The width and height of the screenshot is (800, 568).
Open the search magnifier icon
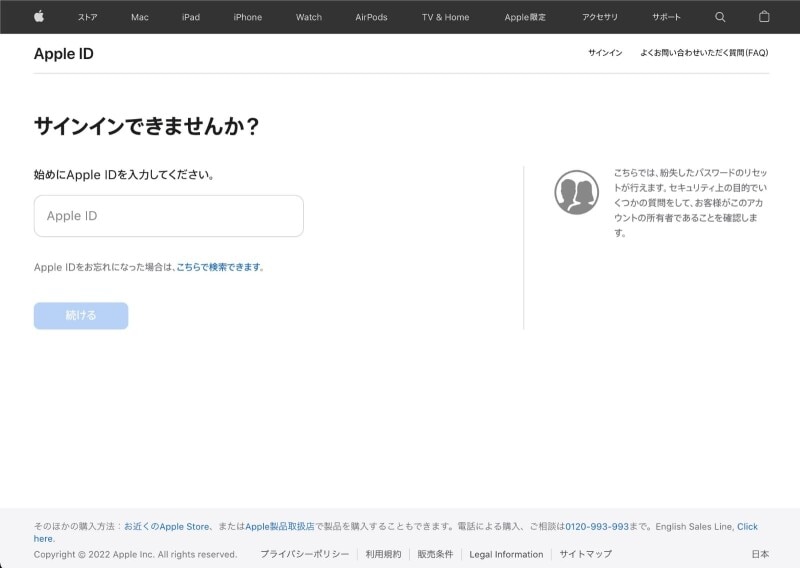(720, 17)
